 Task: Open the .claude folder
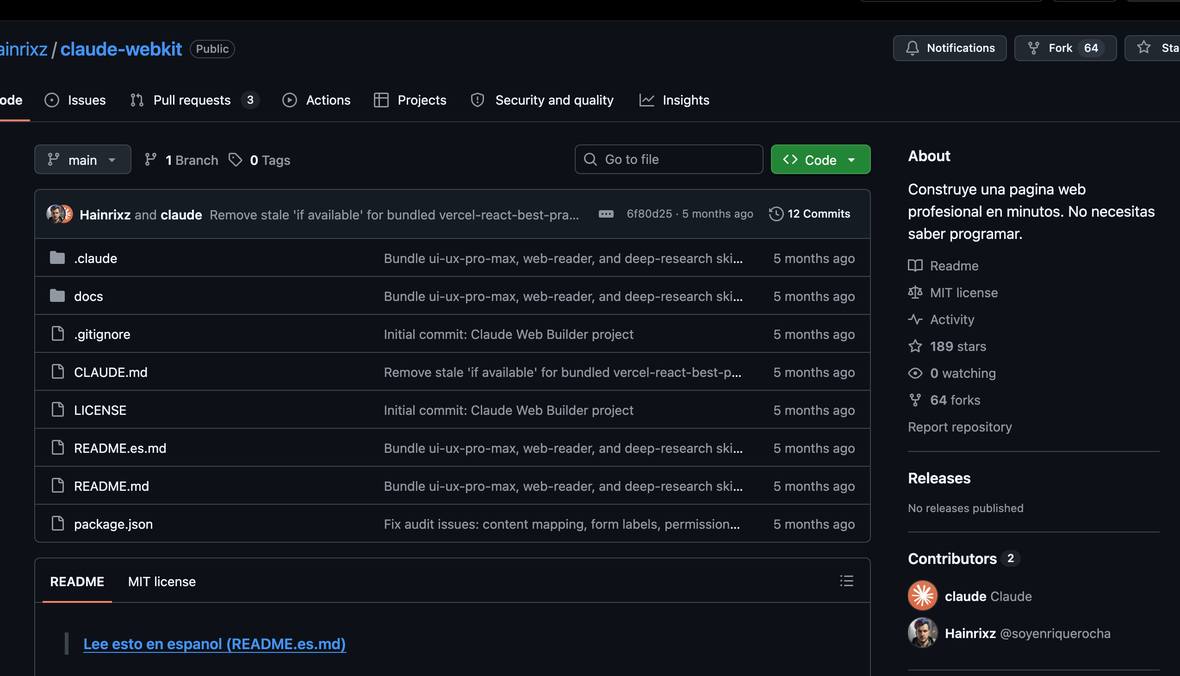(96, 258)
